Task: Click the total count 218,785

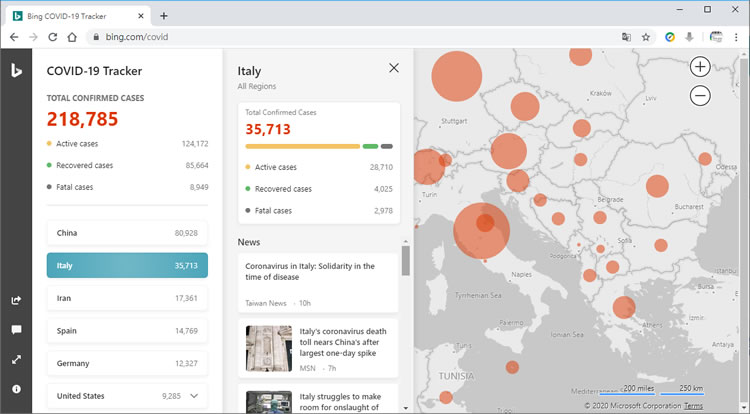Action: click(82, 119)
